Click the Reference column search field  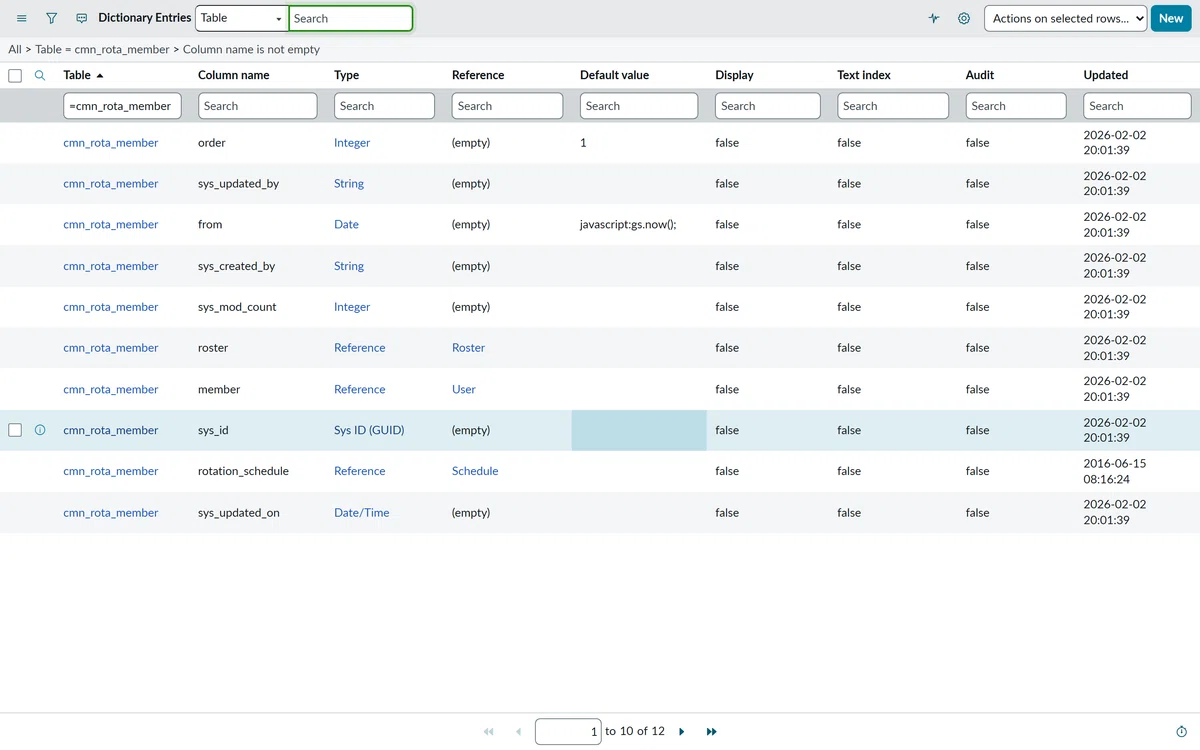[507, 106]
